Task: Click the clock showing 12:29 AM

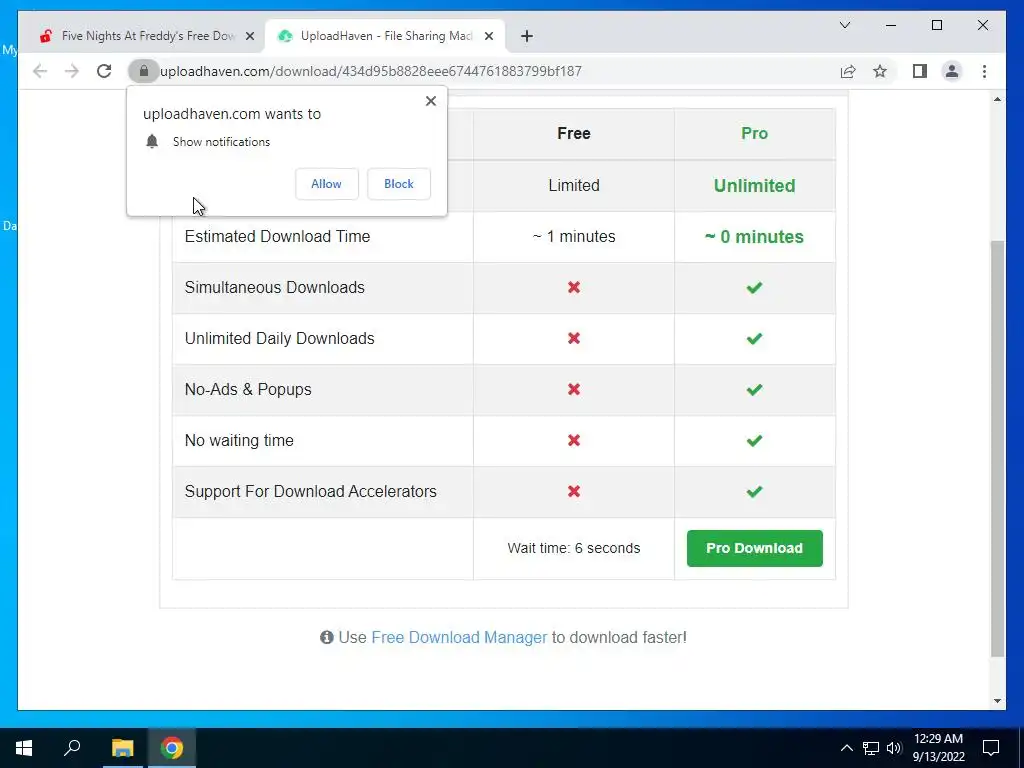Action: (x=938, y=739)
